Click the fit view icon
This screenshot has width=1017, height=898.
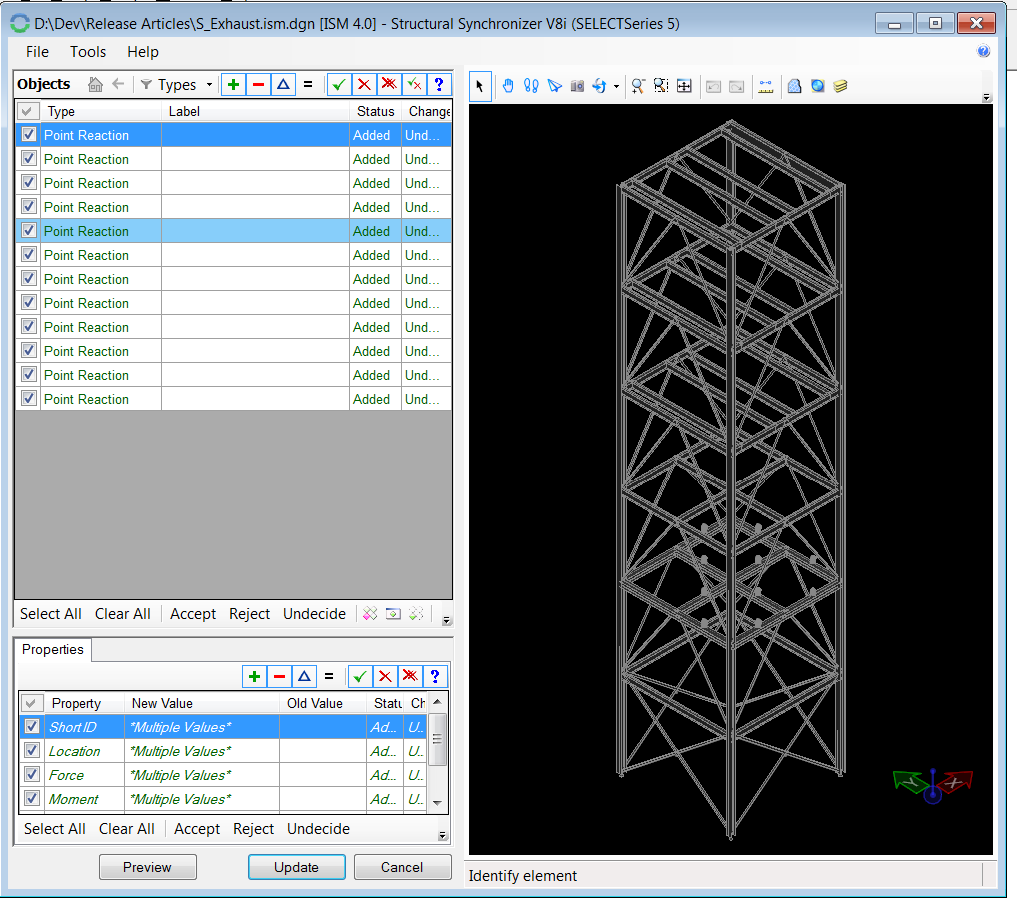point(684,86)
